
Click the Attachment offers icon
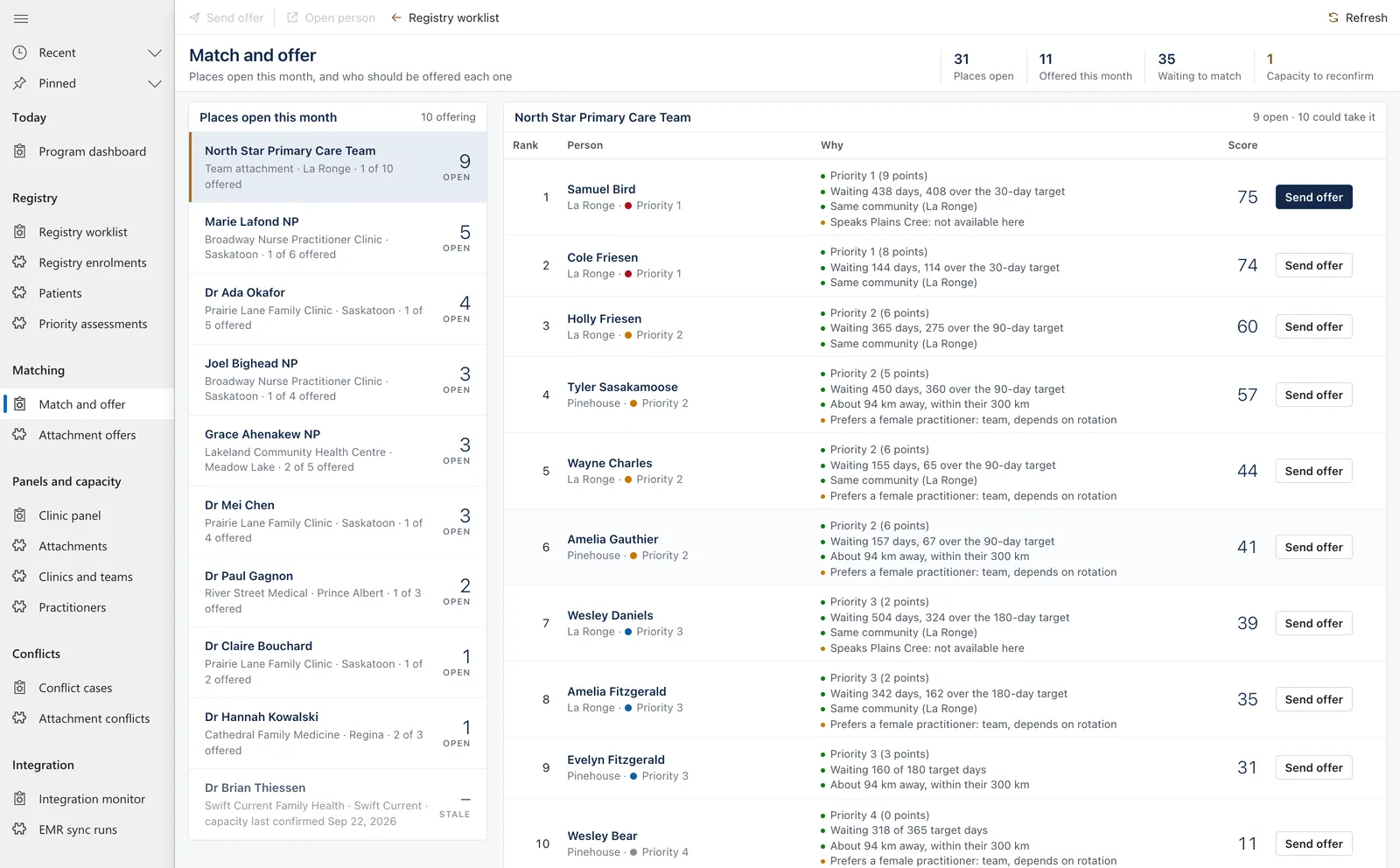point(19,435)
